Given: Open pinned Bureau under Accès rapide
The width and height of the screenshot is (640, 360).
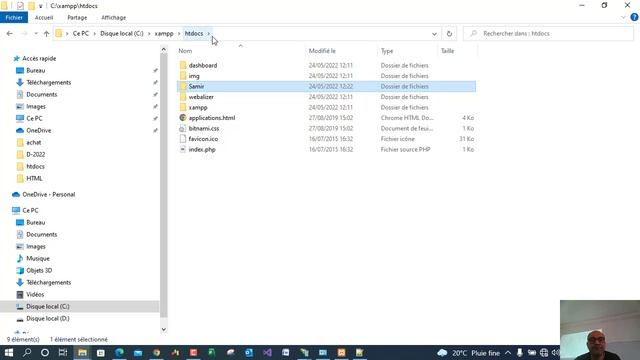Looking at the screenshot, I should (36, 71).
